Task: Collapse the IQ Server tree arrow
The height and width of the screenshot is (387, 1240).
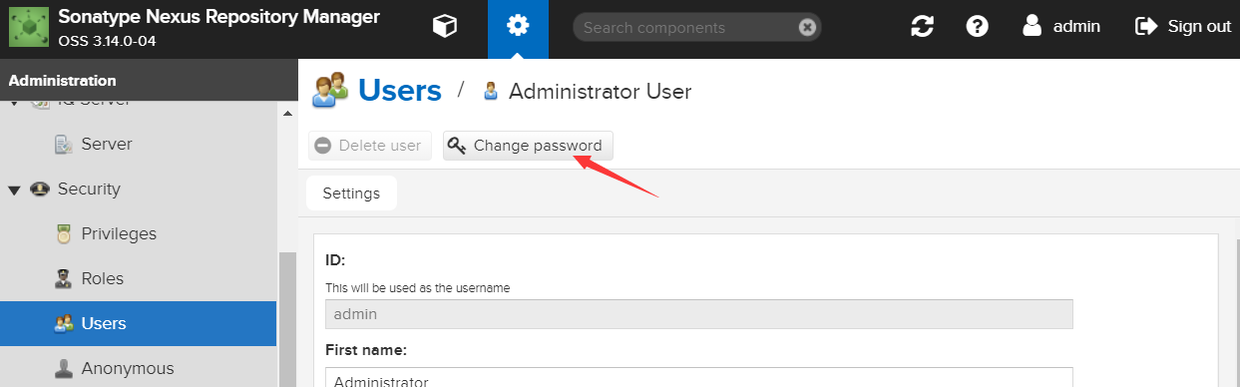Action: 14,102
